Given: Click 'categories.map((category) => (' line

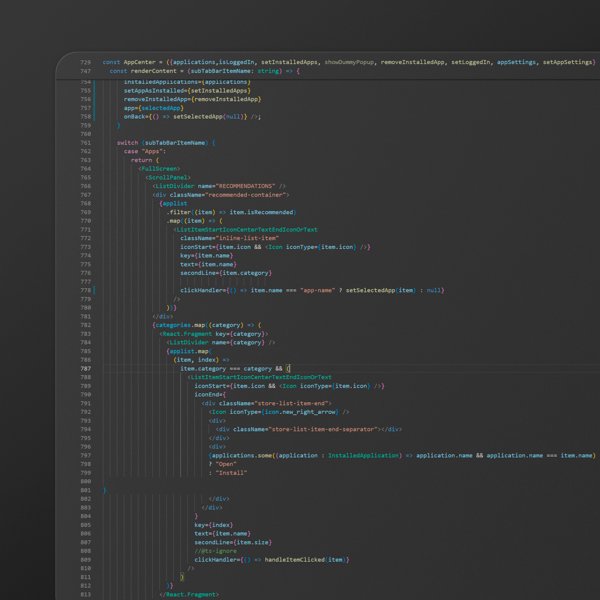Looking at the screenshot, I should coord(207,325).
